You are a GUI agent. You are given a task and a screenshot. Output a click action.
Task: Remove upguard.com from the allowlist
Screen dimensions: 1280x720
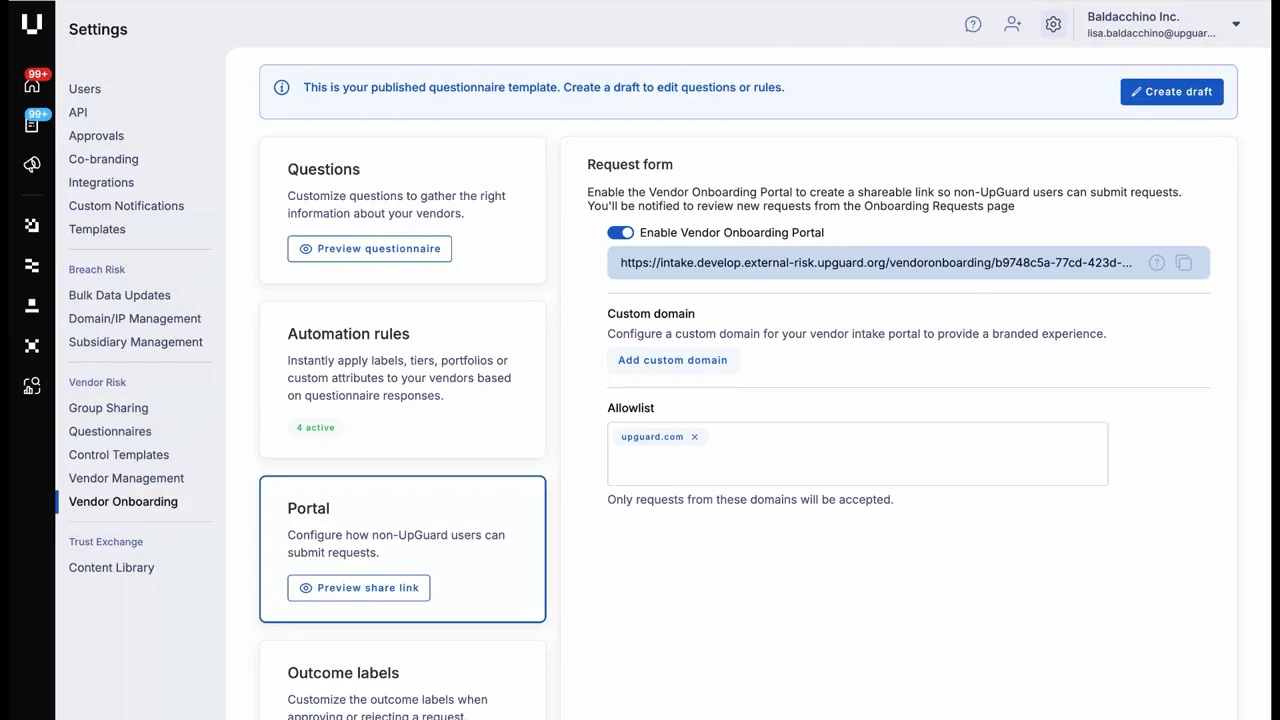tap(695, 437)
